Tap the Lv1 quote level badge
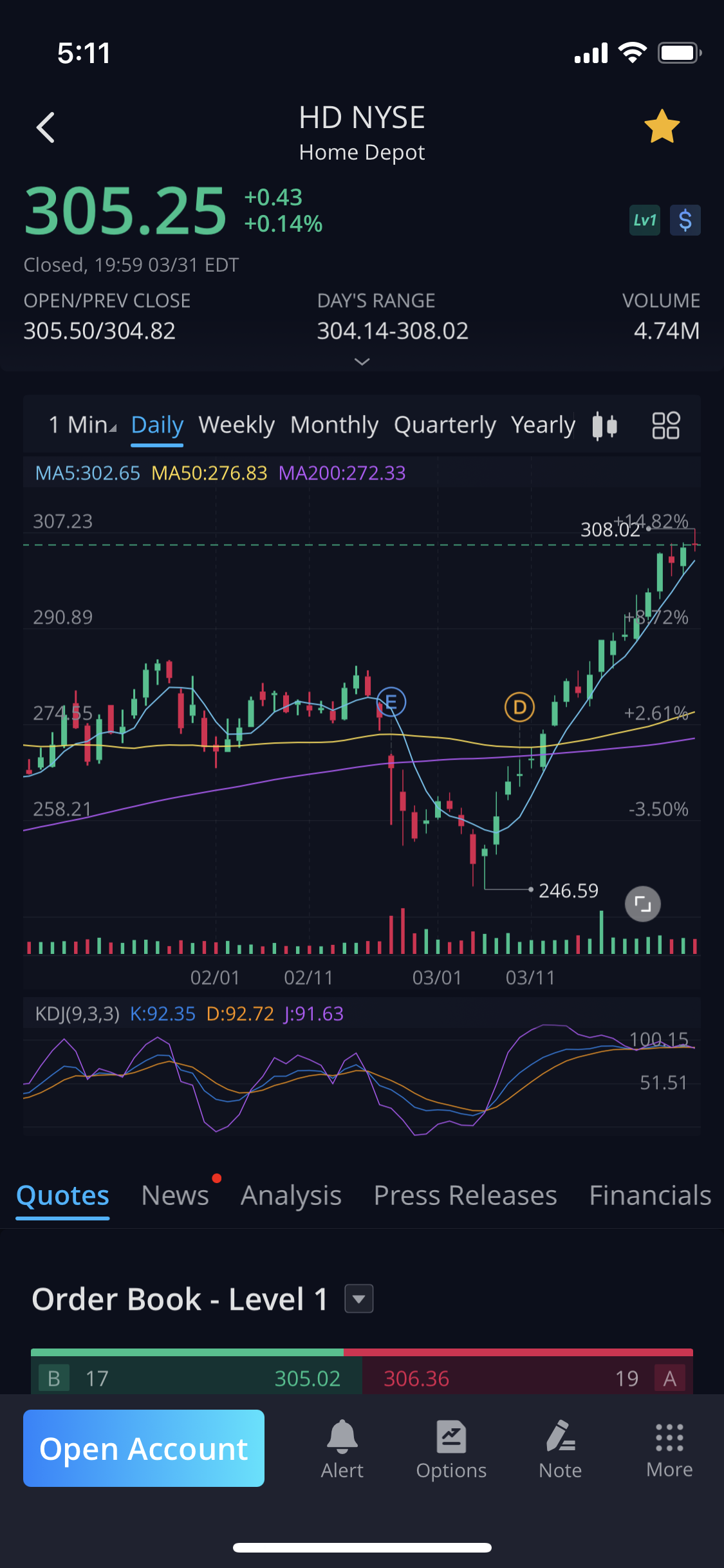 click(644, 221)
